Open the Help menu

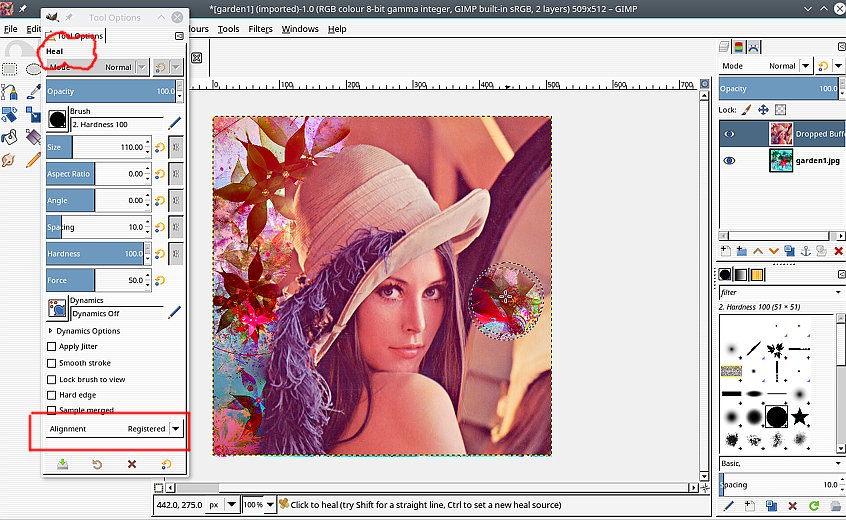337,29
